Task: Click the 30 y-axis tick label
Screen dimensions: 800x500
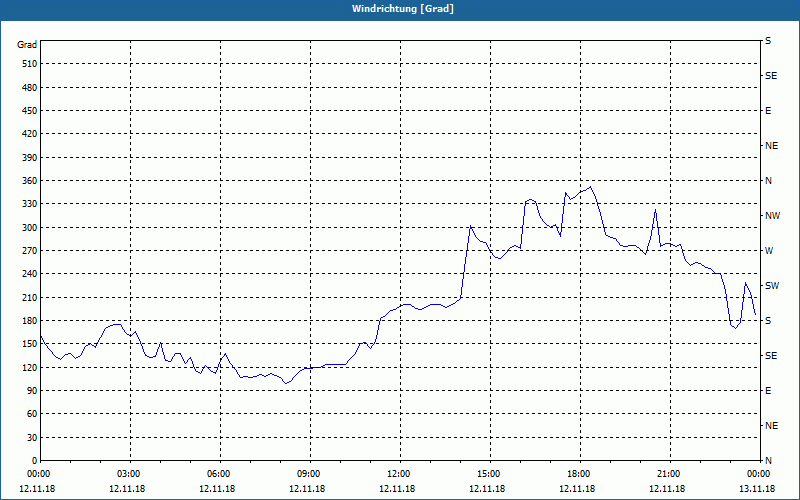Action: pos(32,437)
